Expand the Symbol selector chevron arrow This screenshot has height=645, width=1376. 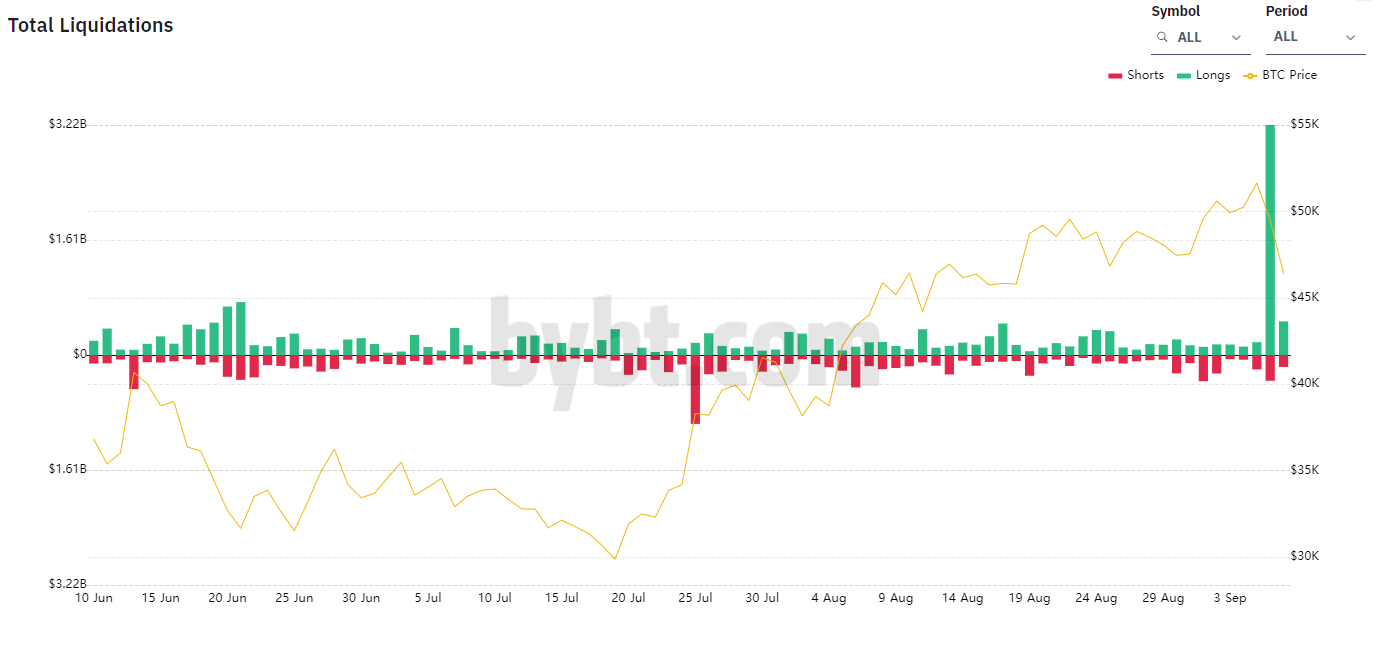1237,38
